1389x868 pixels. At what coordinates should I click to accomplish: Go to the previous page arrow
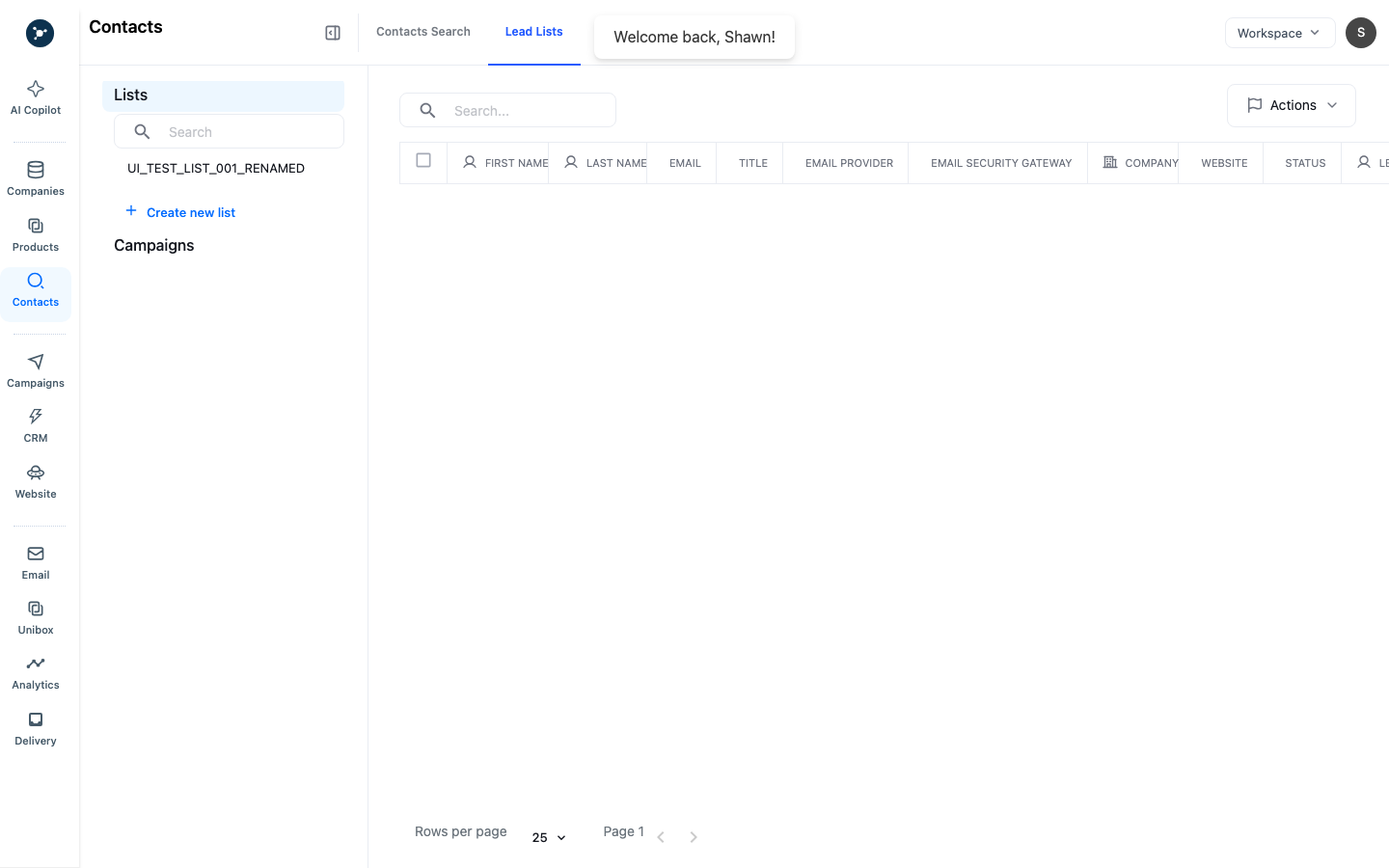pyautogui.click(x=661, y=837)
